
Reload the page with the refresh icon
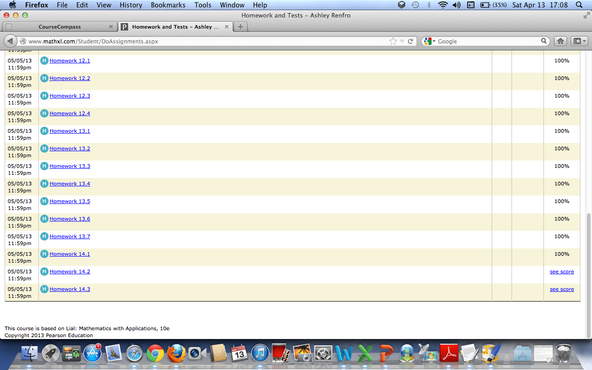point(410,41)
